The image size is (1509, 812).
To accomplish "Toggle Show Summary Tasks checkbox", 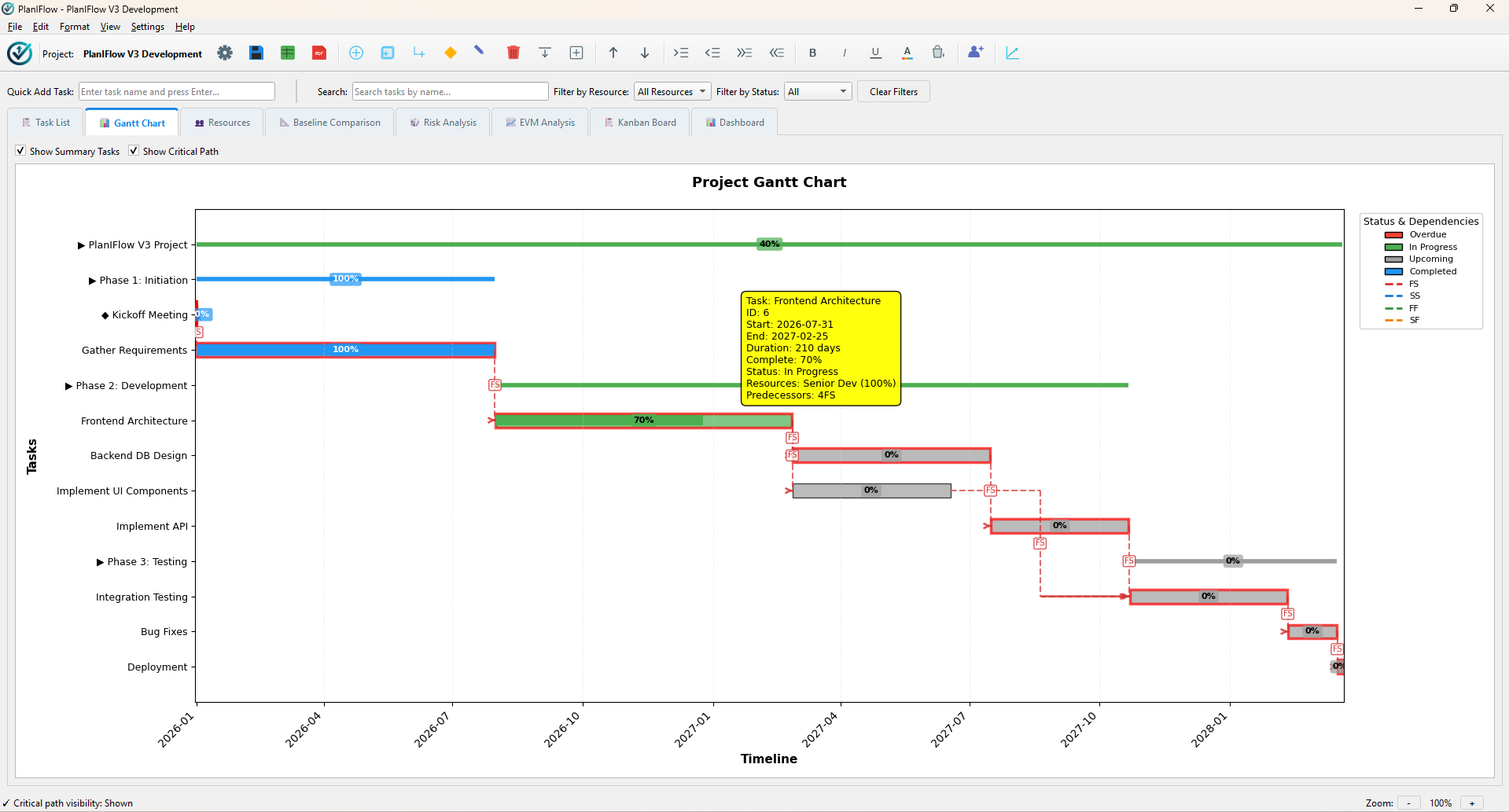I will 20,151.
